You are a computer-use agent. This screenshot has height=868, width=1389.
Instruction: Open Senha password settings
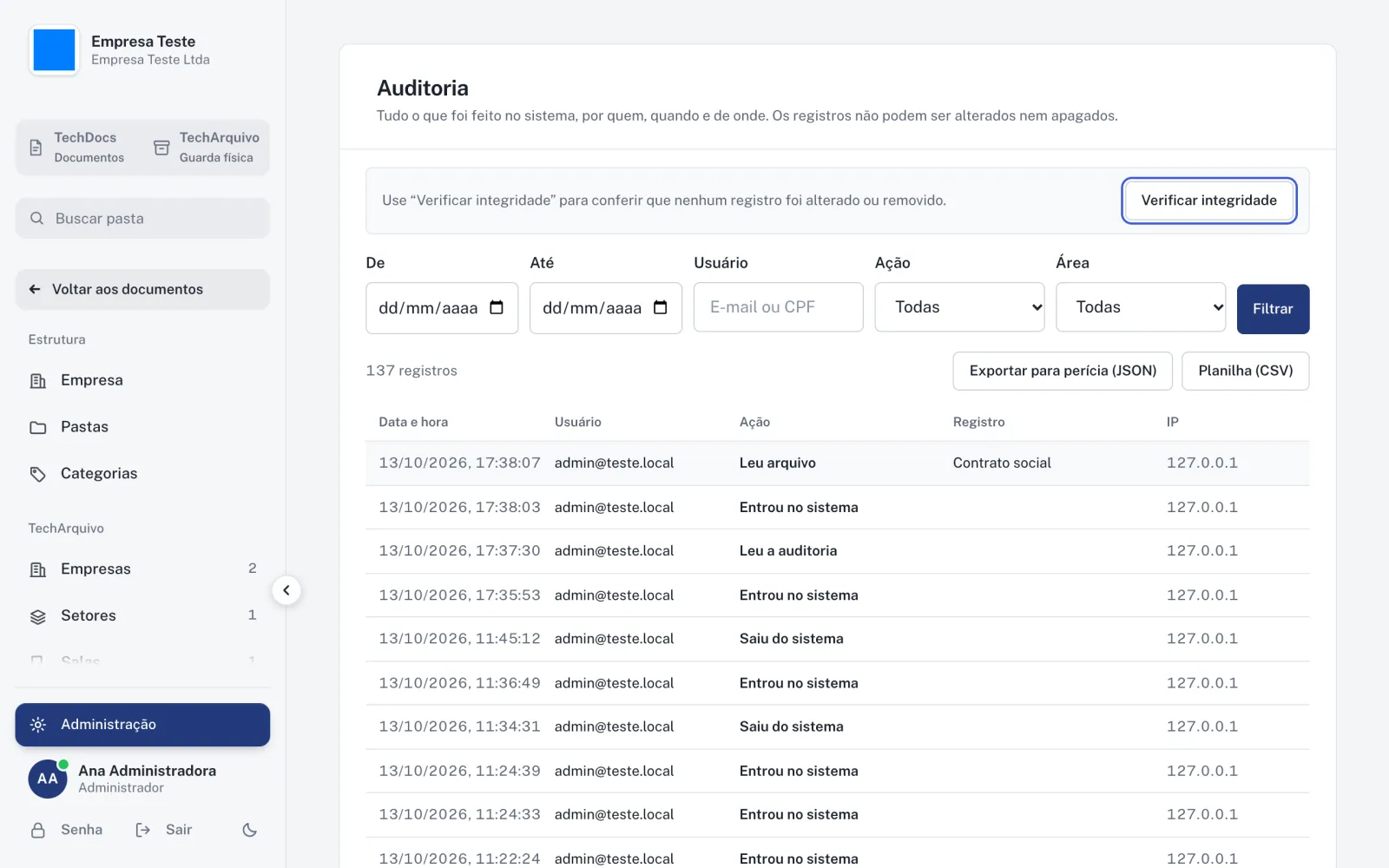click(x=67, y=830)
